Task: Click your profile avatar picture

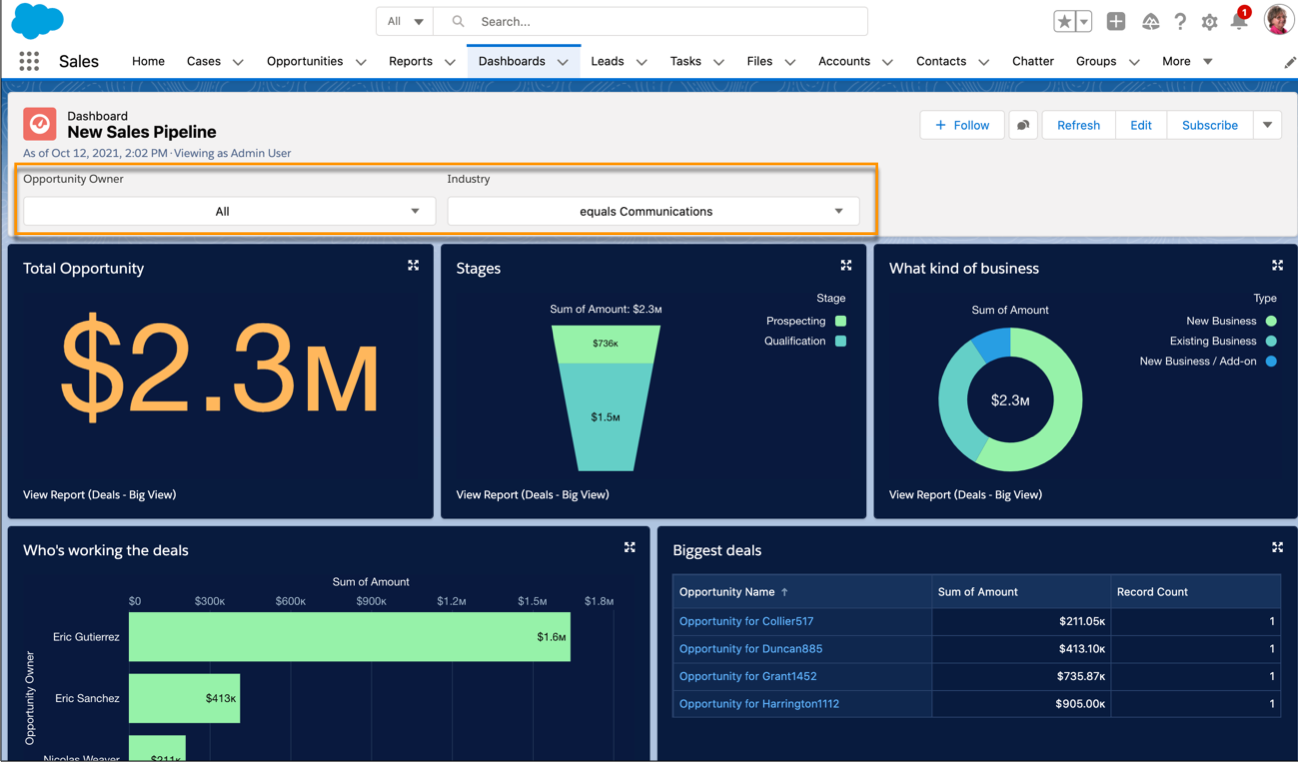Action: 1278,20
